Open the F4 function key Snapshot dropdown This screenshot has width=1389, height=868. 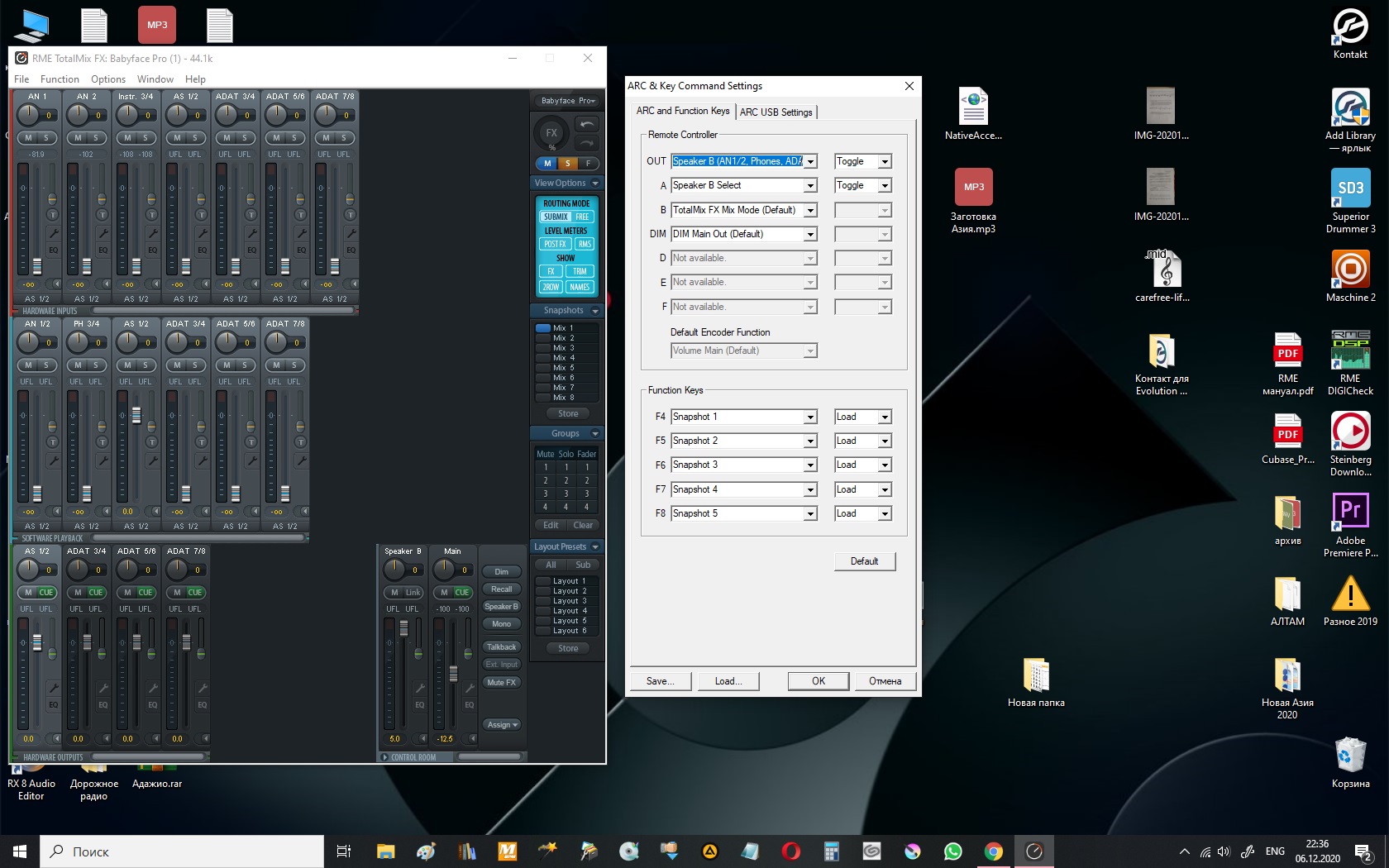pyautogui.click(x=810, y=417)
